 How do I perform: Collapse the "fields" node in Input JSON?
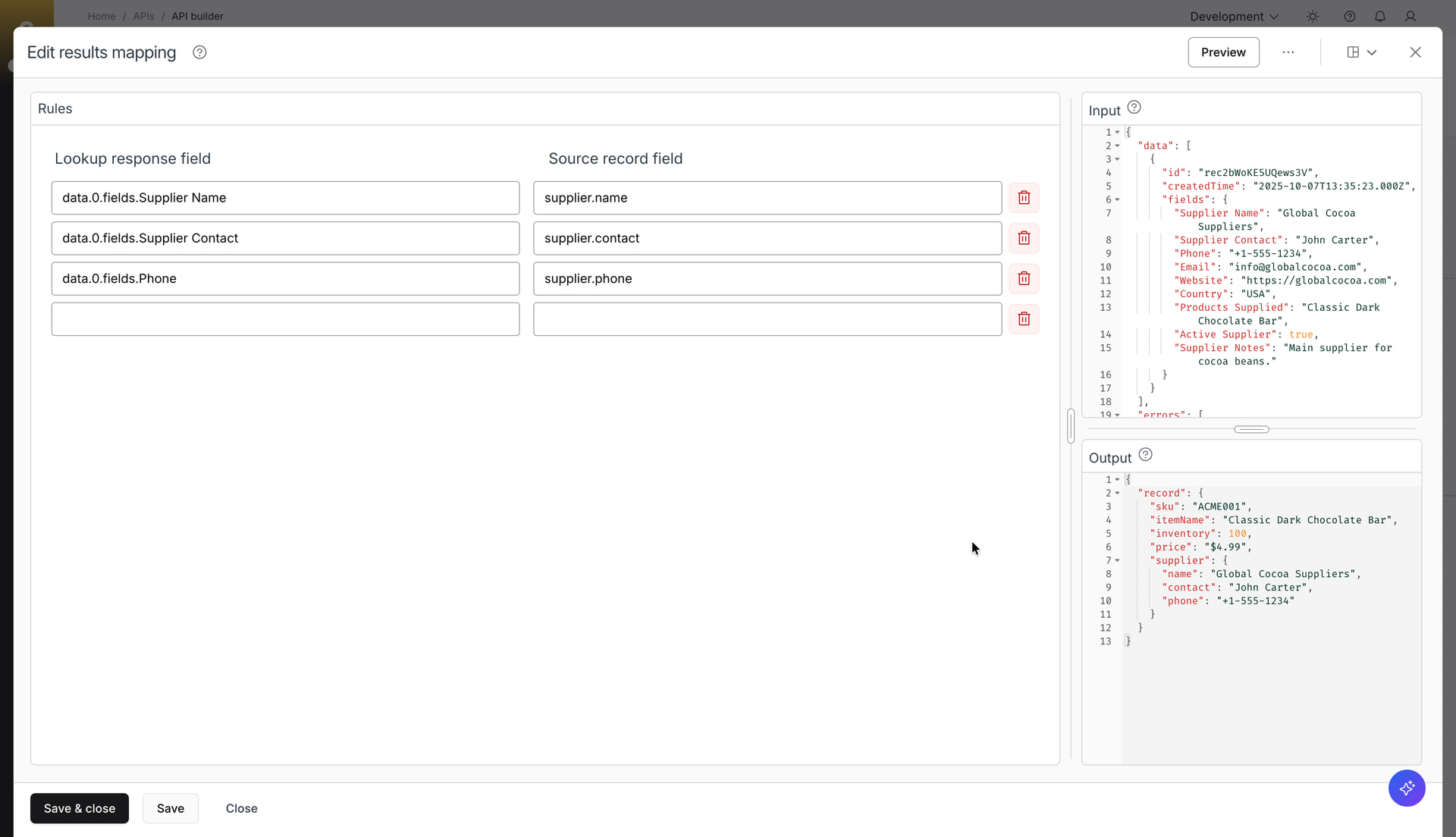[x=1117, y=200]
